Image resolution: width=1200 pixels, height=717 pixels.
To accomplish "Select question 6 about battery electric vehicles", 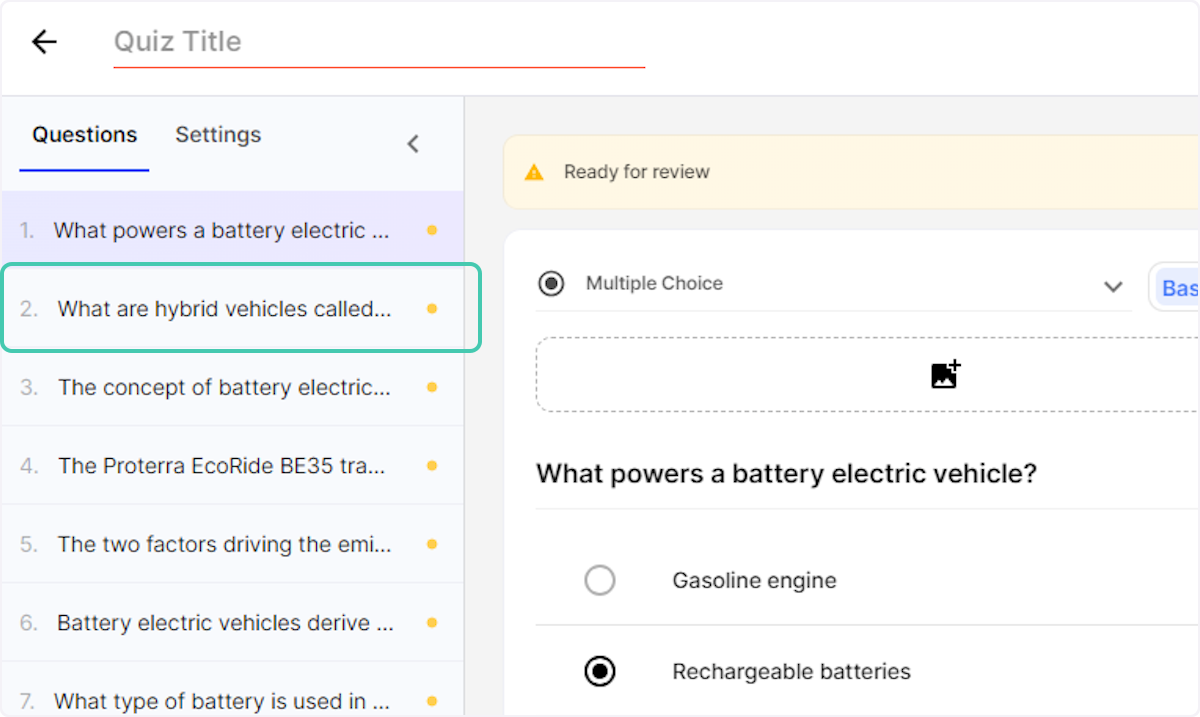I will pyautogui.click(x=225, y=623).
